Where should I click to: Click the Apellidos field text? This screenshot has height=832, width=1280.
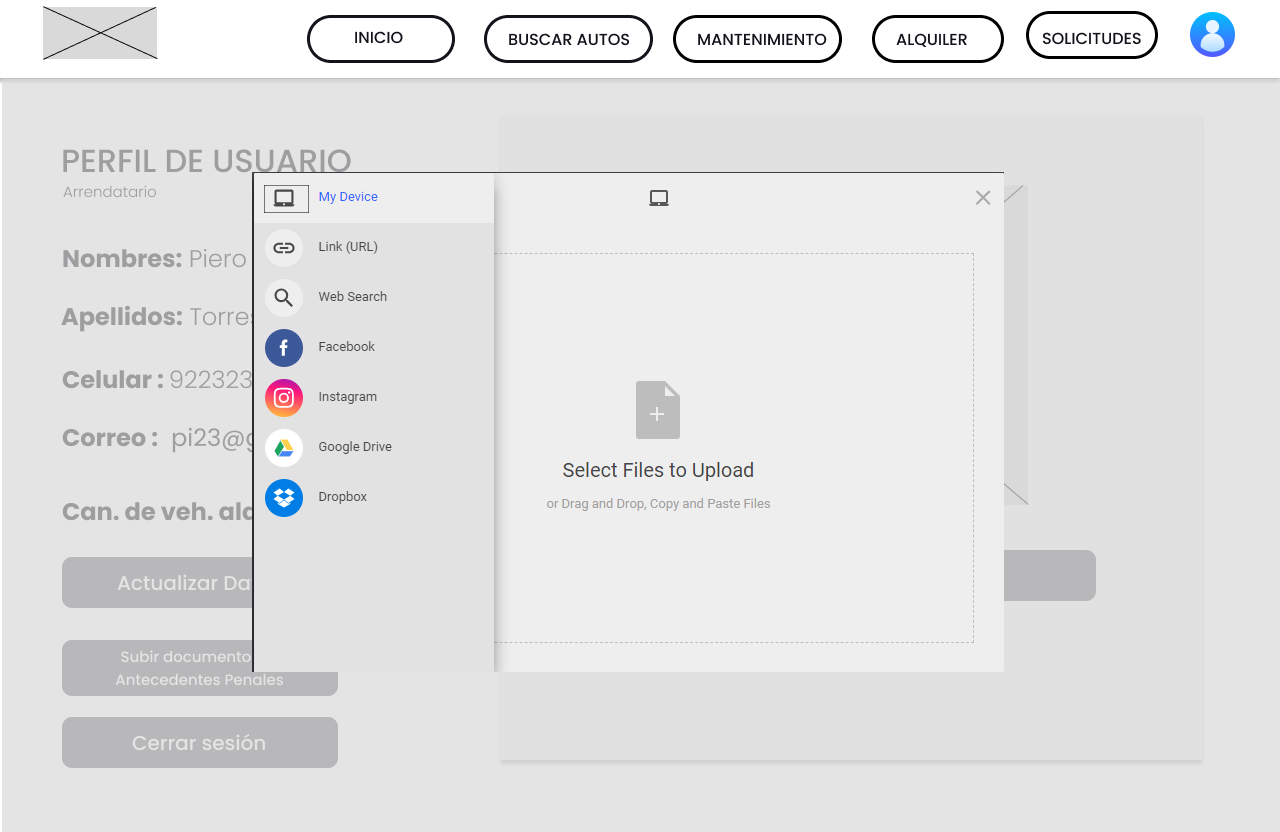coord(157,317)
